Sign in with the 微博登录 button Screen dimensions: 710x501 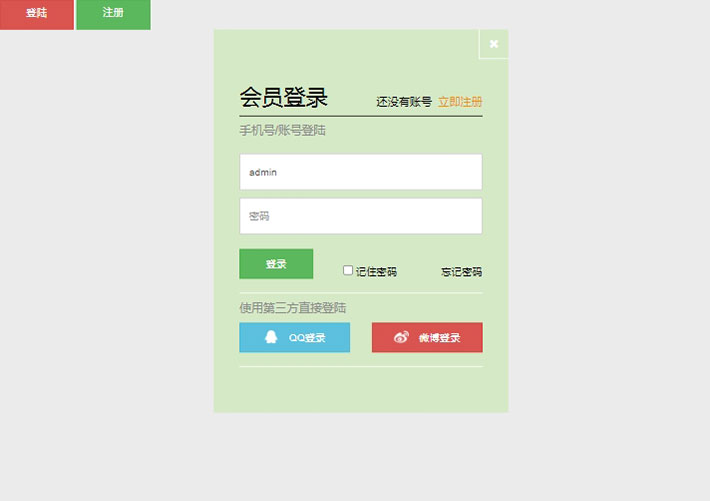coord(427,337)
